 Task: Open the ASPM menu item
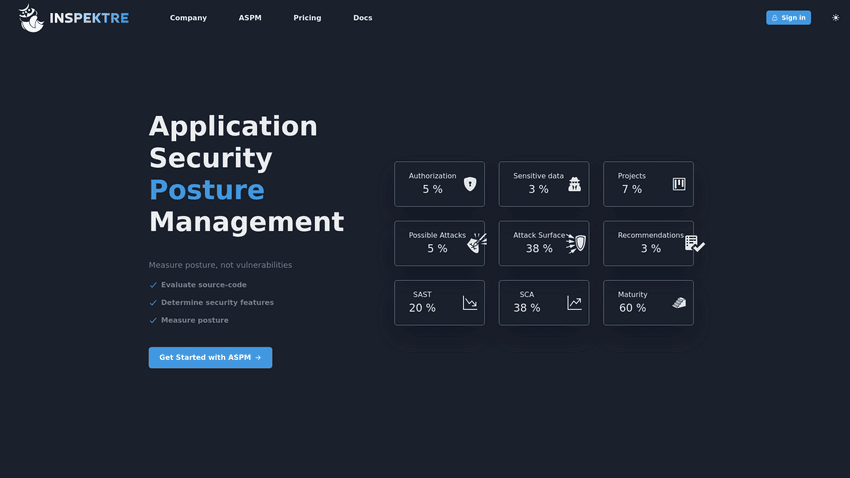click(250, 18)
